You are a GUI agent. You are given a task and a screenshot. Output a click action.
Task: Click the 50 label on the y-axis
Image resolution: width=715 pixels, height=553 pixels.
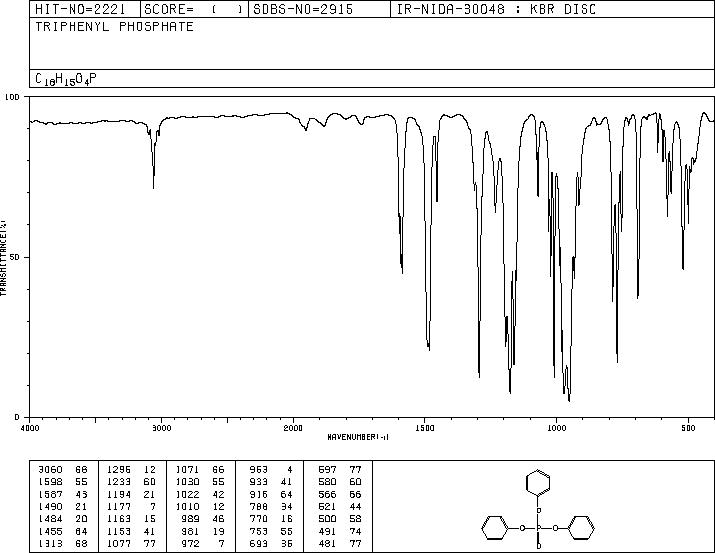pos(16,257)
